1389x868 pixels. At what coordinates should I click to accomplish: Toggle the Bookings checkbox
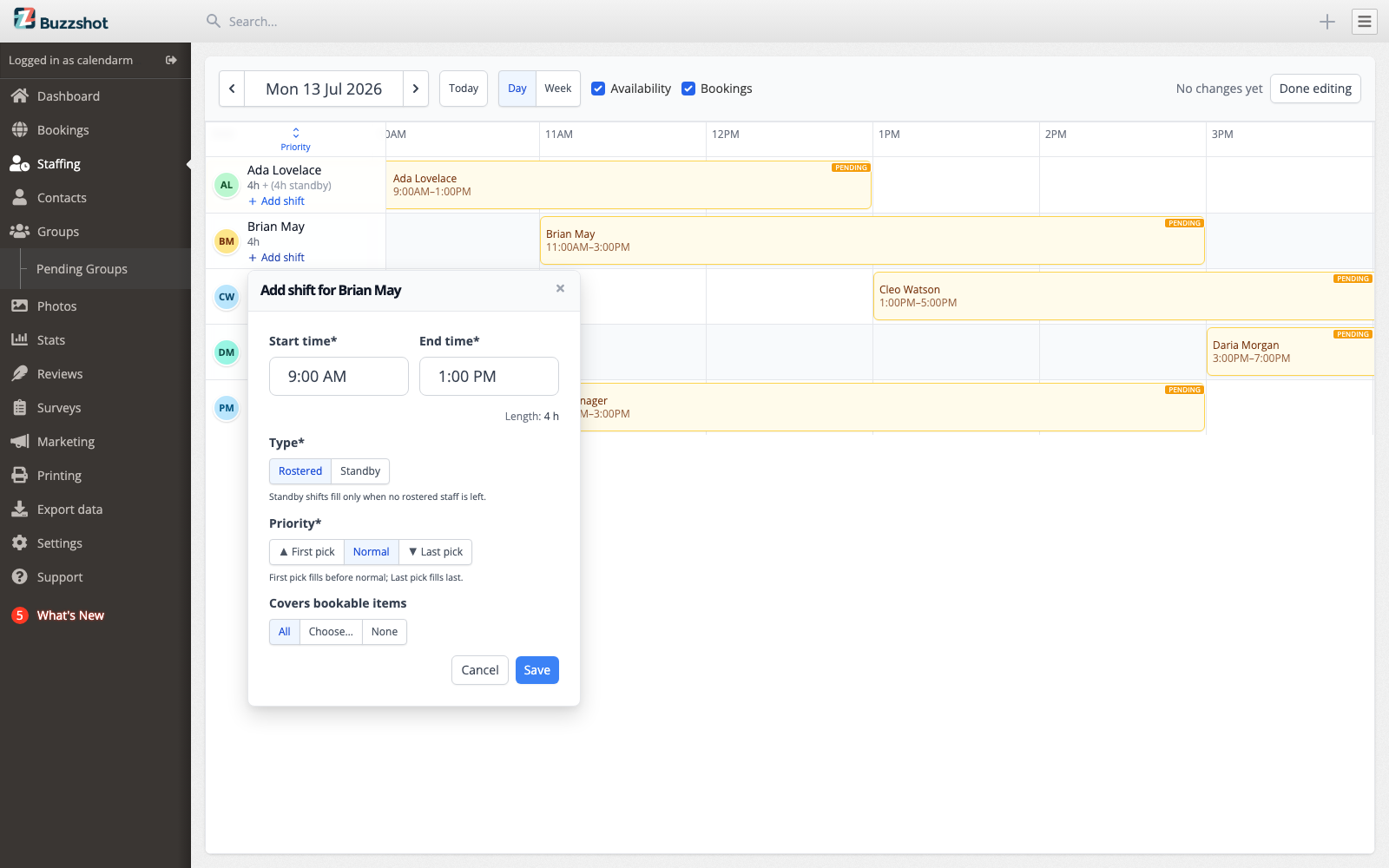[688, 89]
